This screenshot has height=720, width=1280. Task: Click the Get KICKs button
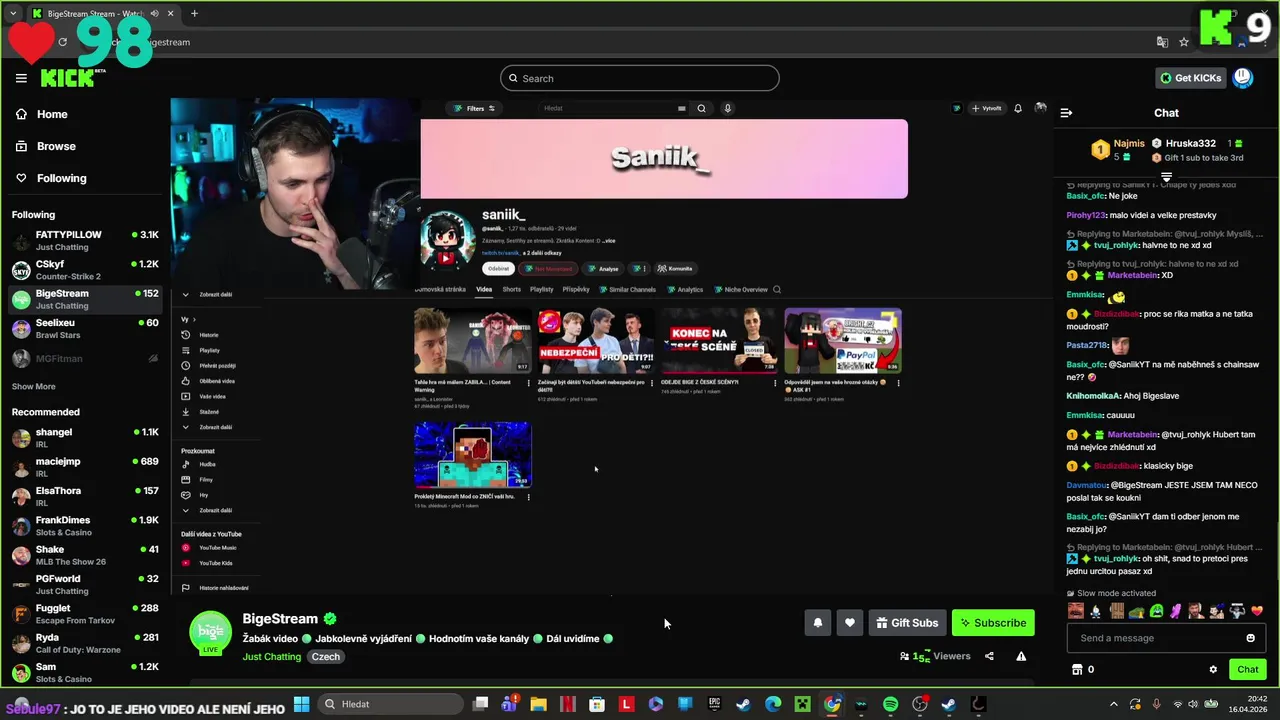tap(1190, 78)
